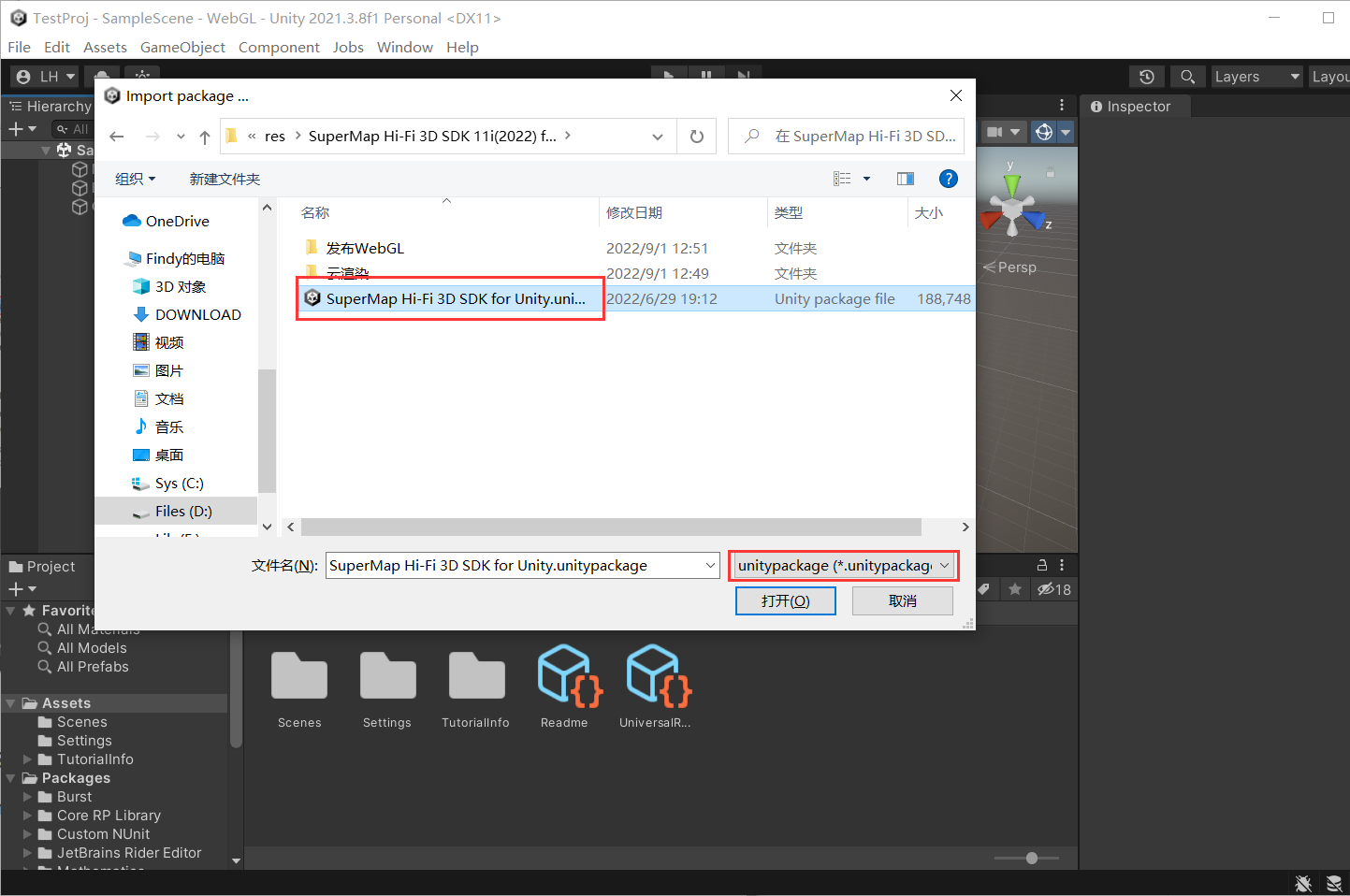Open the Unity account LH dropdown

pyautogui.click(x=45, y=77)
